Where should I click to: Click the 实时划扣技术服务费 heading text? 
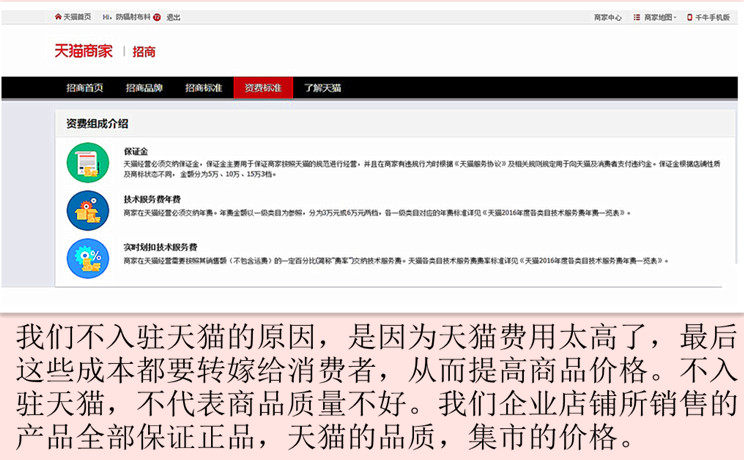click(160, 247)
